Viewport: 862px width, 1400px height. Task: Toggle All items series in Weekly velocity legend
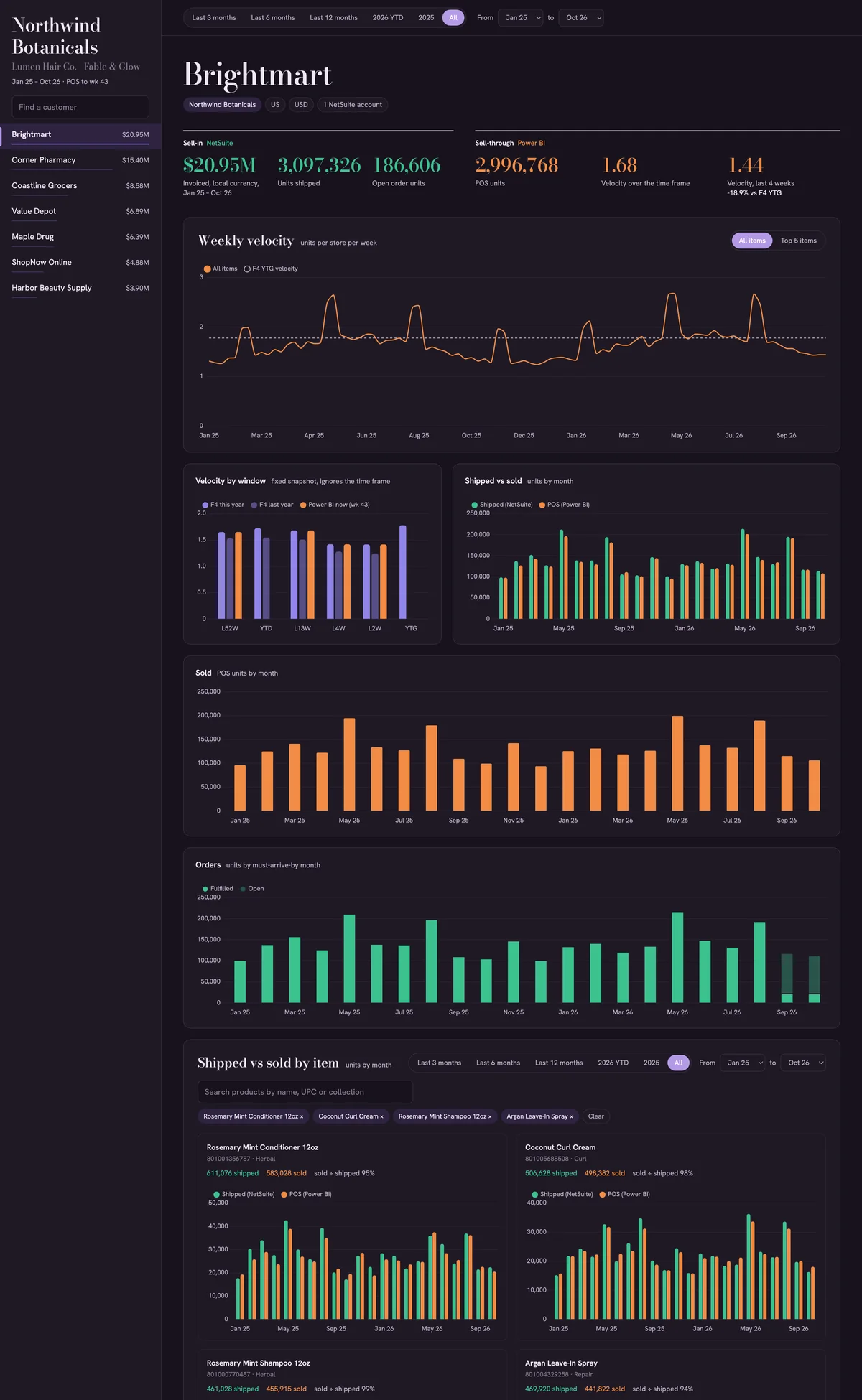tap(221, 269)
